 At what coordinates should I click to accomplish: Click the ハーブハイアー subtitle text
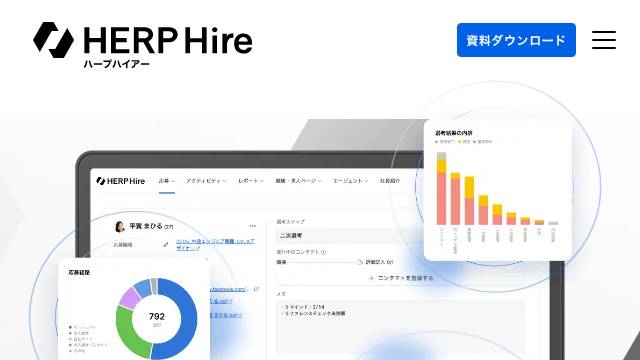point(116,64)
